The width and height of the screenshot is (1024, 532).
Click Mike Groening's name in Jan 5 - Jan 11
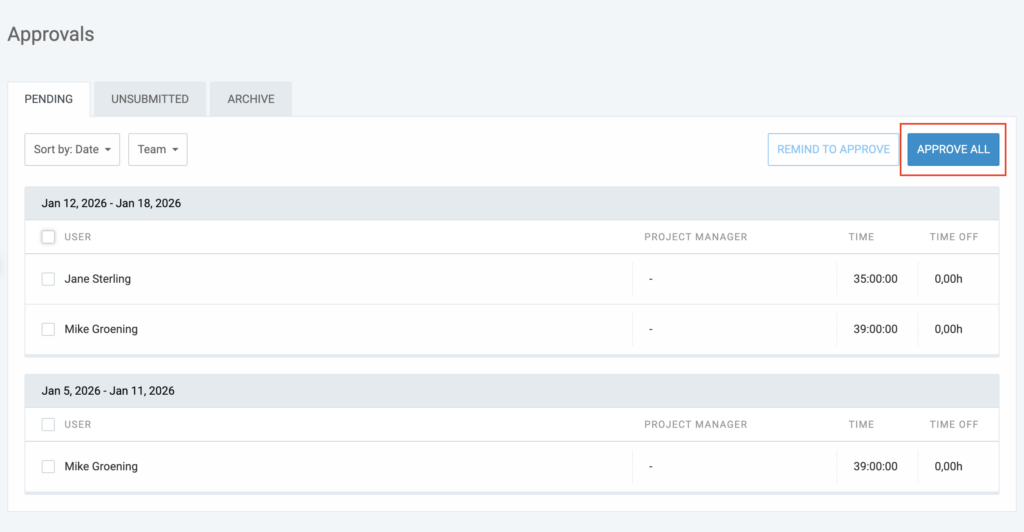[x=101, y=466]
